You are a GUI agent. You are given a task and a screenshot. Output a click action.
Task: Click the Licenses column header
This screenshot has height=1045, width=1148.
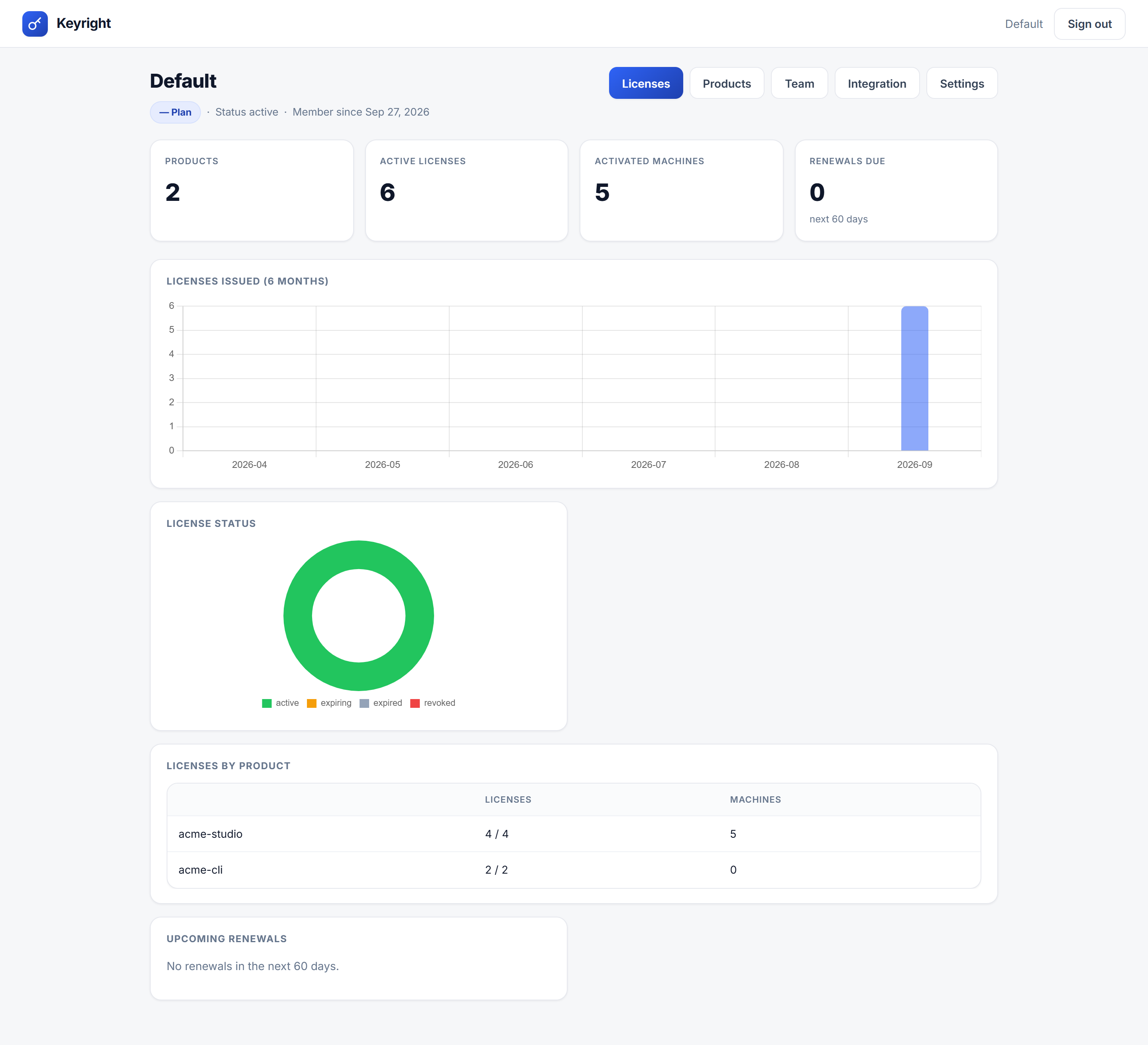coord(508,799)
